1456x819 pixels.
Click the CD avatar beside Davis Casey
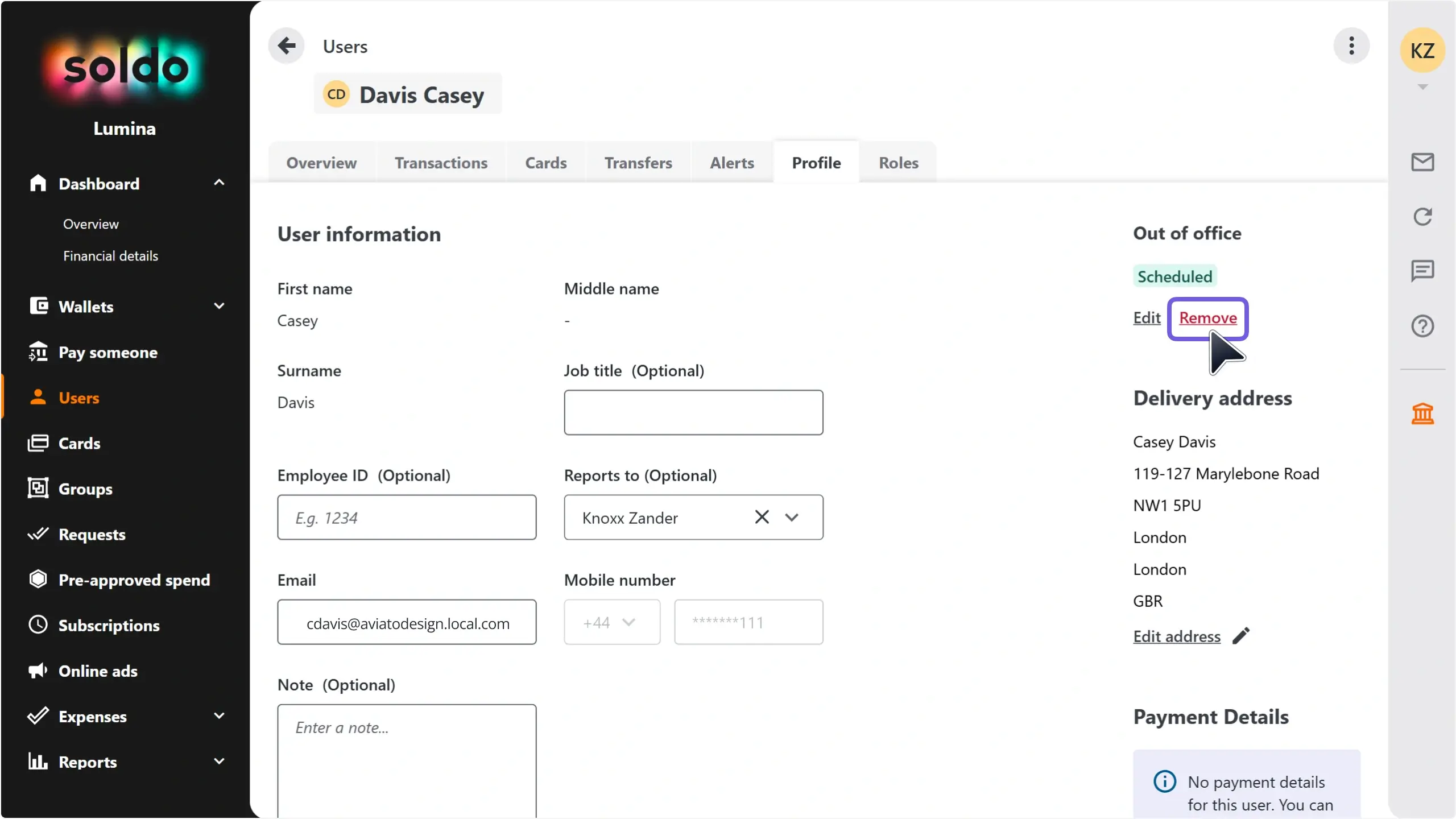pyautogui.click(x=336, y=94)
